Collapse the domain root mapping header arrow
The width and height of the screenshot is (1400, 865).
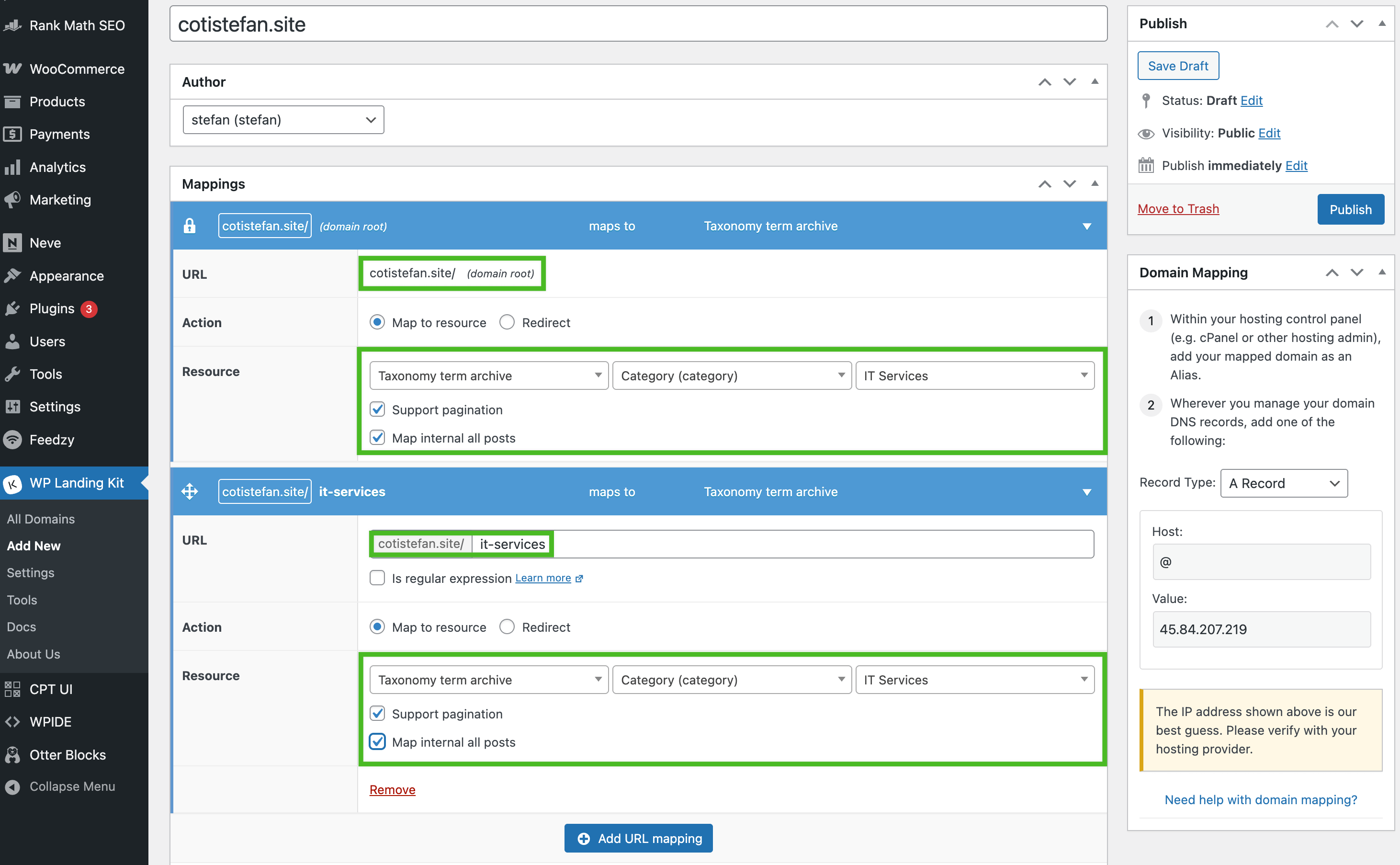(x=1086, y=227)
